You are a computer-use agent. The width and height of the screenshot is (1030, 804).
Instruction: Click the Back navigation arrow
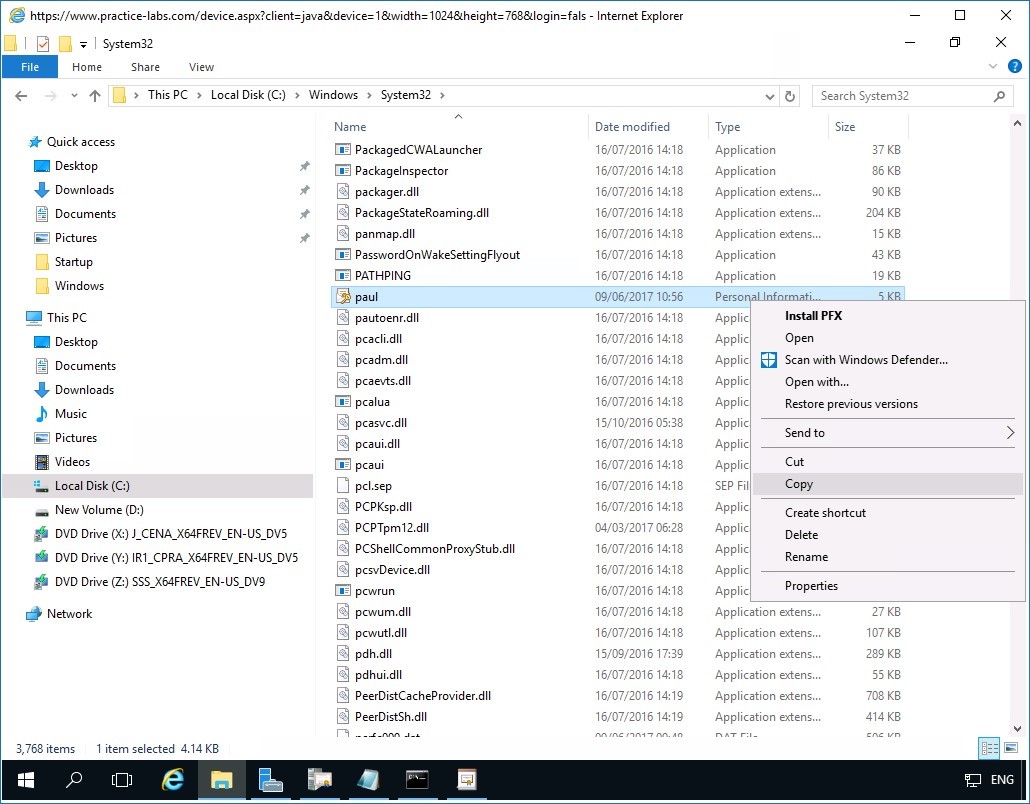pos(21,96)
